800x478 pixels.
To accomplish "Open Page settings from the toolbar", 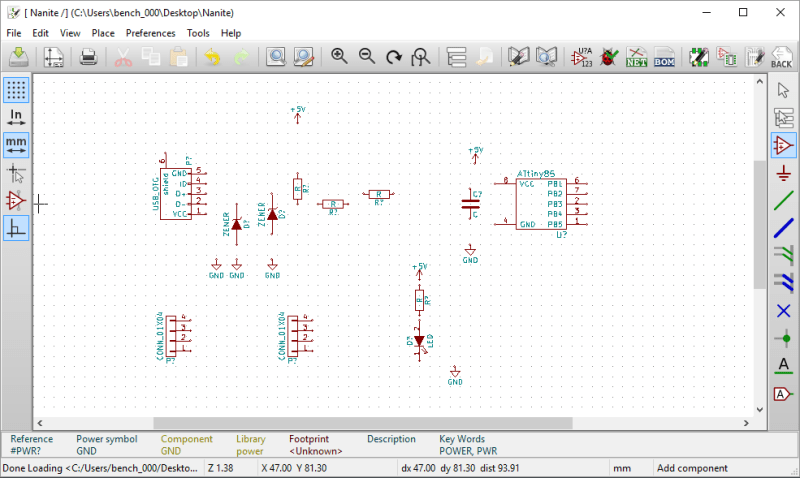I will pos(52,57).
